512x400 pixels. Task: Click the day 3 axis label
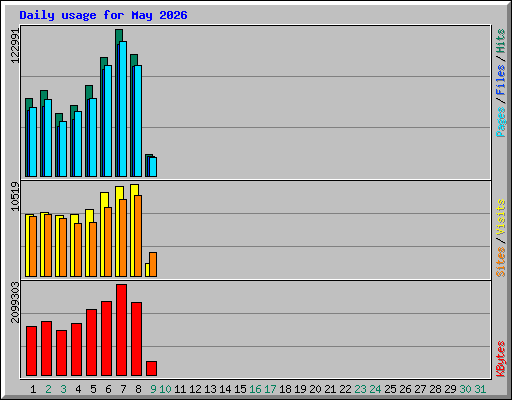pyautogui.click(x=63, y=389)
